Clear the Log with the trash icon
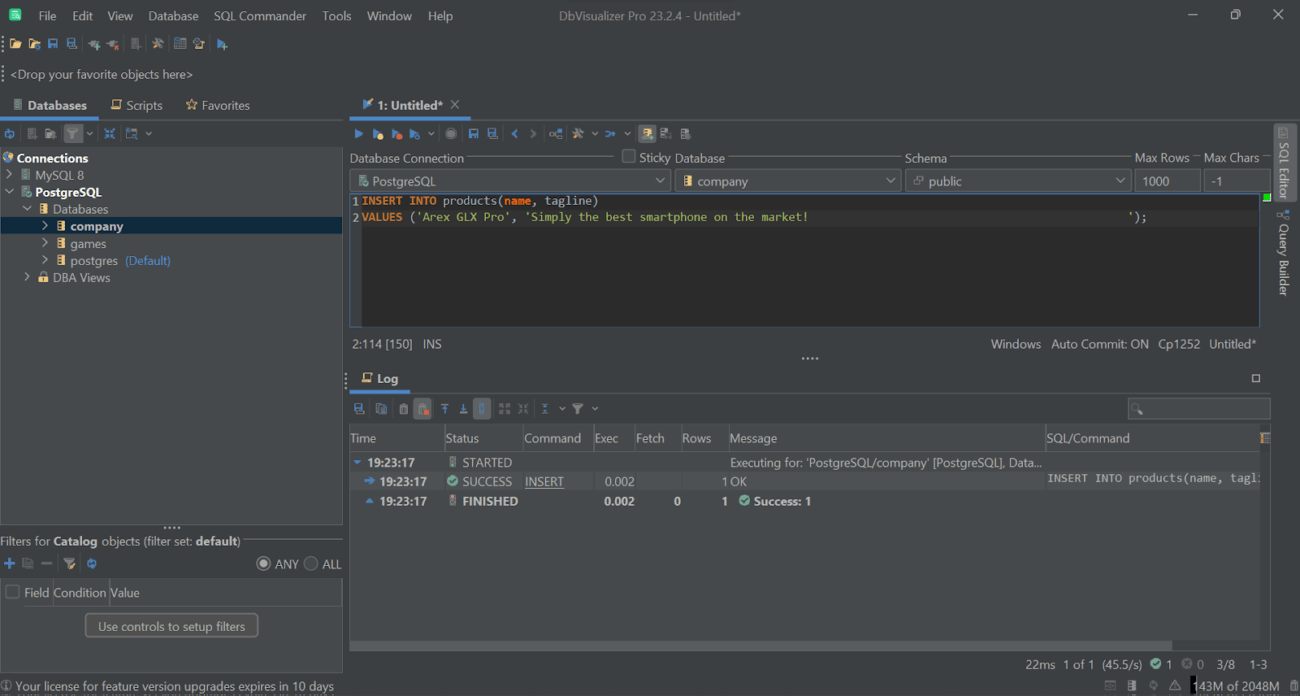 click(404, 408)
